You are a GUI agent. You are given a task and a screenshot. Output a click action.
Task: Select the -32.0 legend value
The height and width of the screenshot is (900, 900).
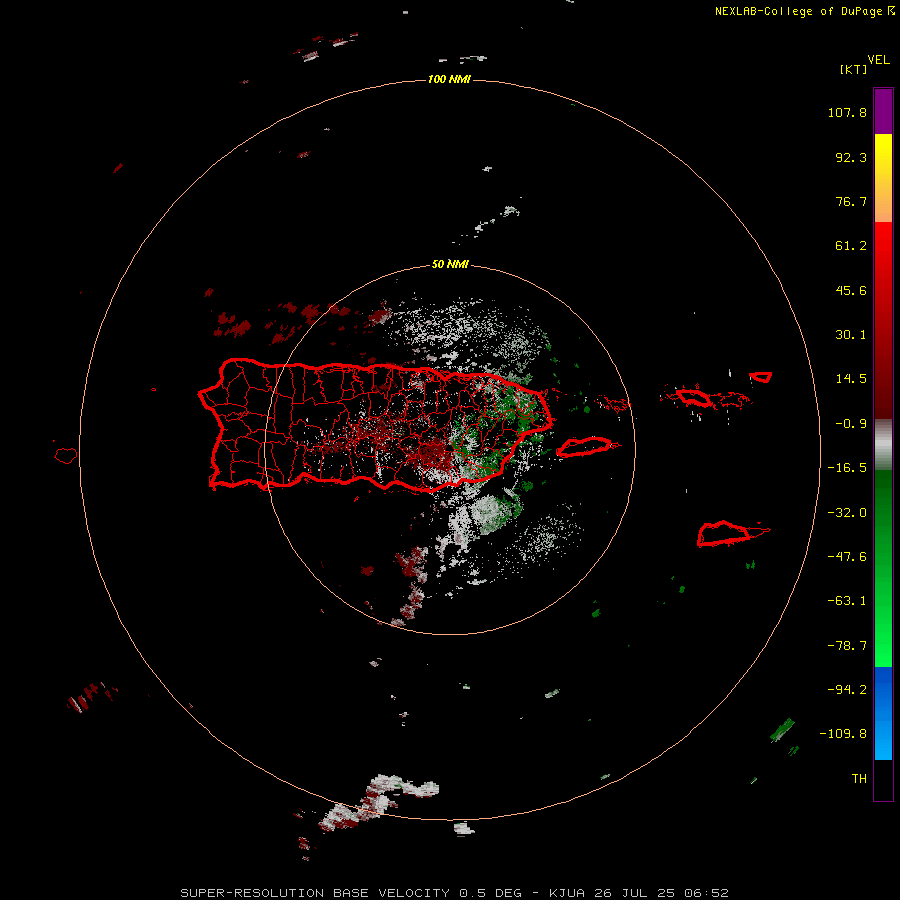[847, 513]
